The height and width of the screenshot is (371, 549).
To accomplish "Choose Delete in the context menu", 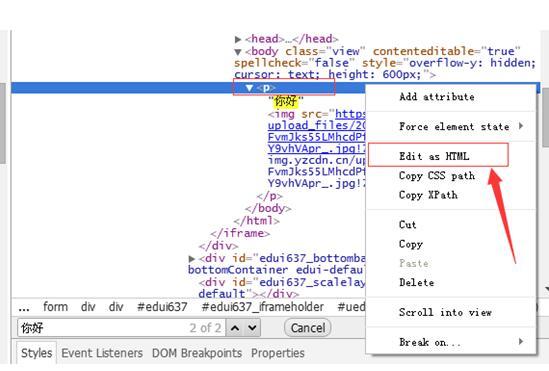I will click(417, 282).
